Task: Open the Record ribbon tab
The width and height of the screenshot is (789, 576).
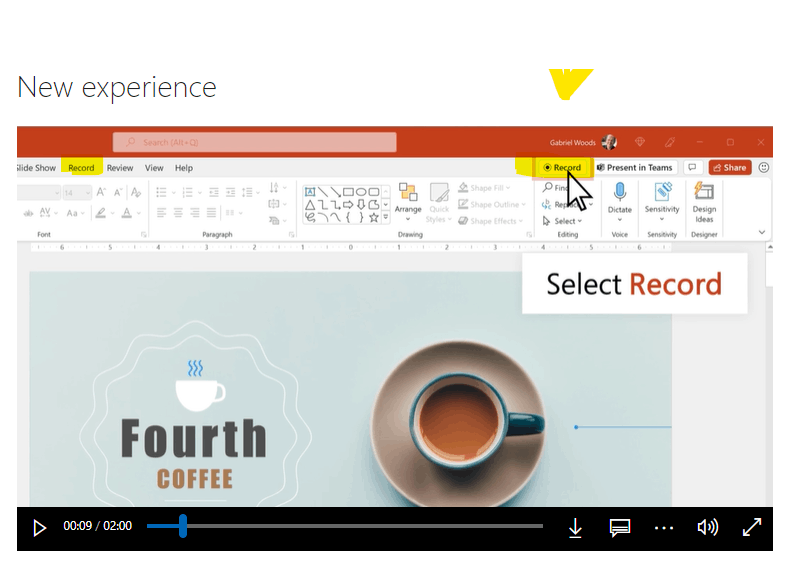Action: [81, 168]
